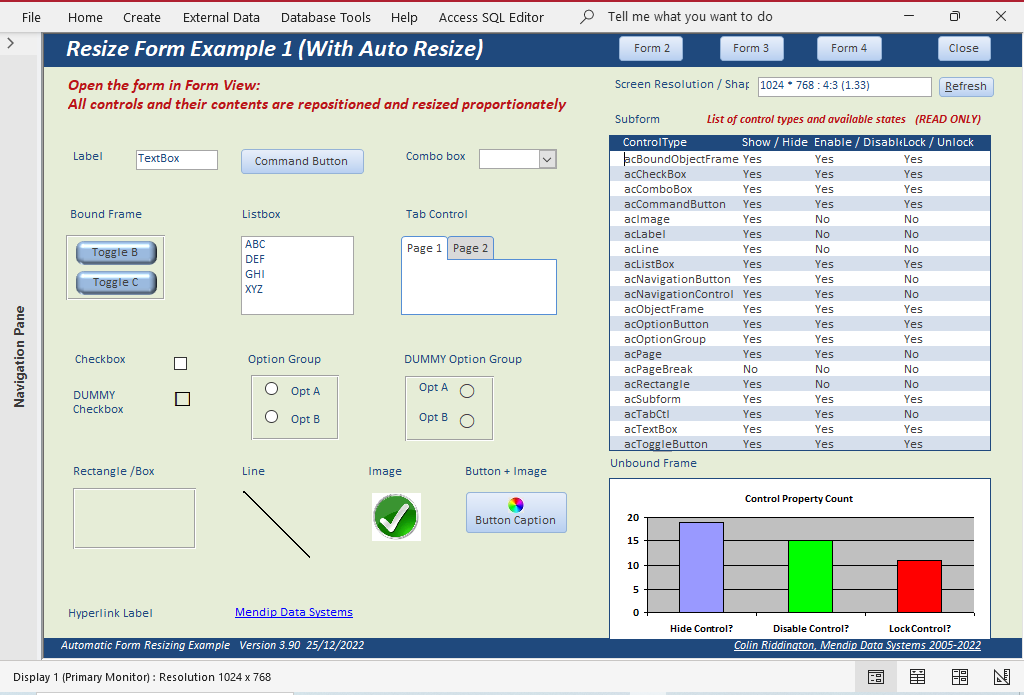Toggle the Toggle B button
The width and height of the screenshot is (1024, 695).
click(x=116, y=252)
